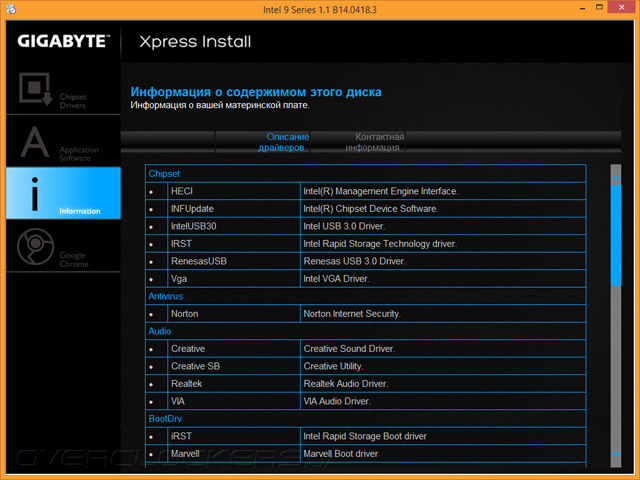
Task: Click subtitle Информация о вашей материнской плате
Action: point(220,105)
